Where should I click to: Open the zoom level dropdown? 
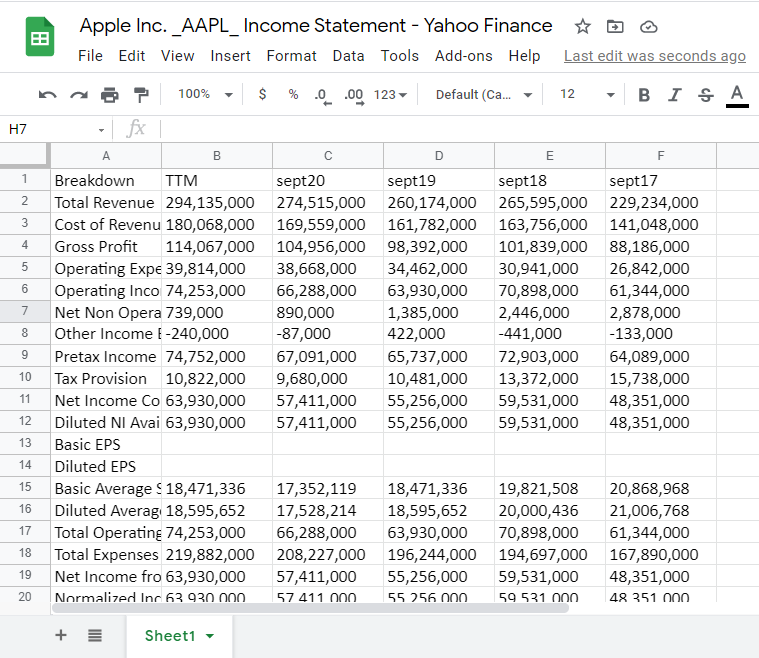point(205,94)
